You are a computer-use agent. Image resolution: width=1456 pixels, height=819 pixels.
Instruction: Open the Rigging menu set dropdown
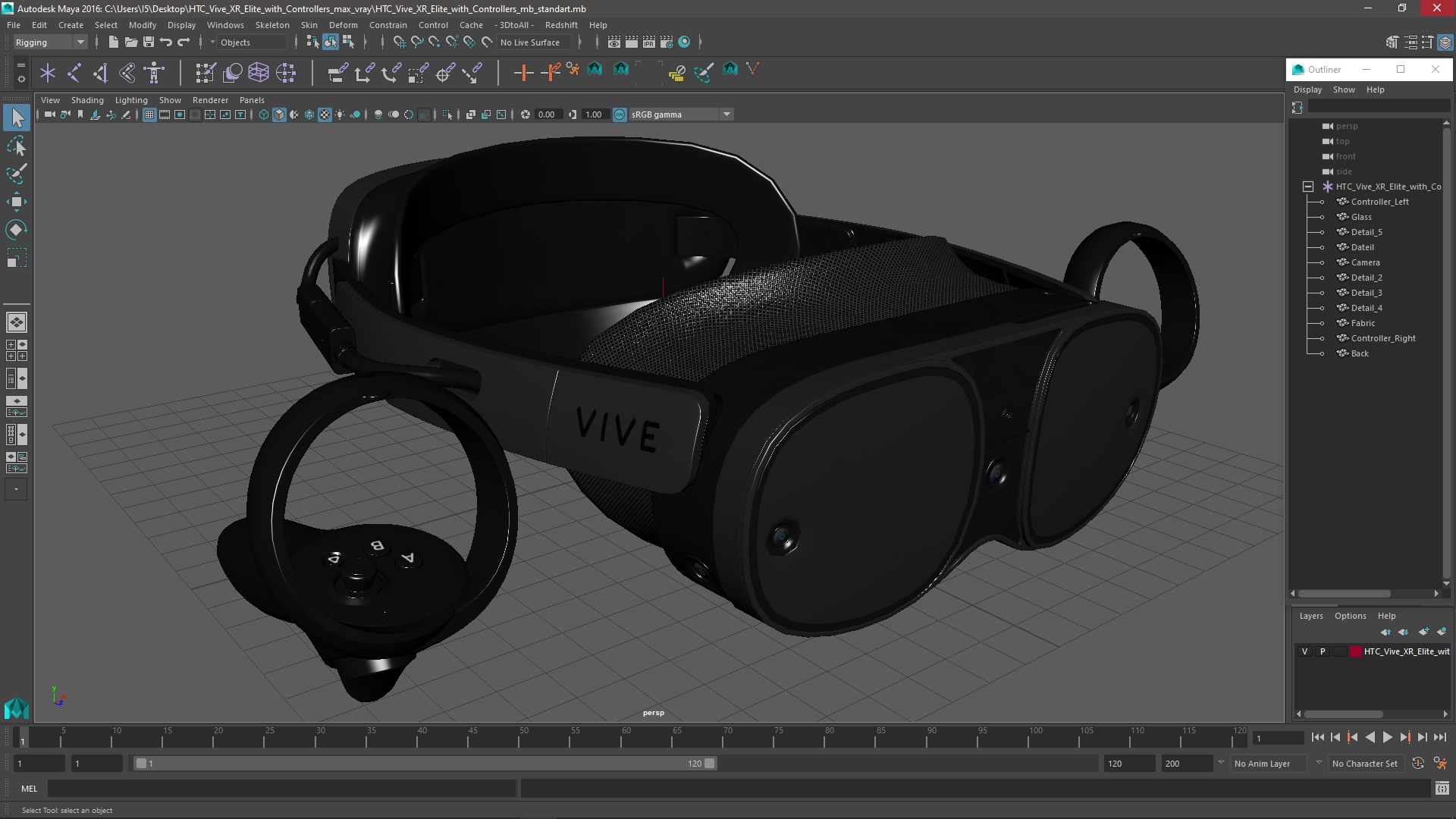(x=50, y=42)
